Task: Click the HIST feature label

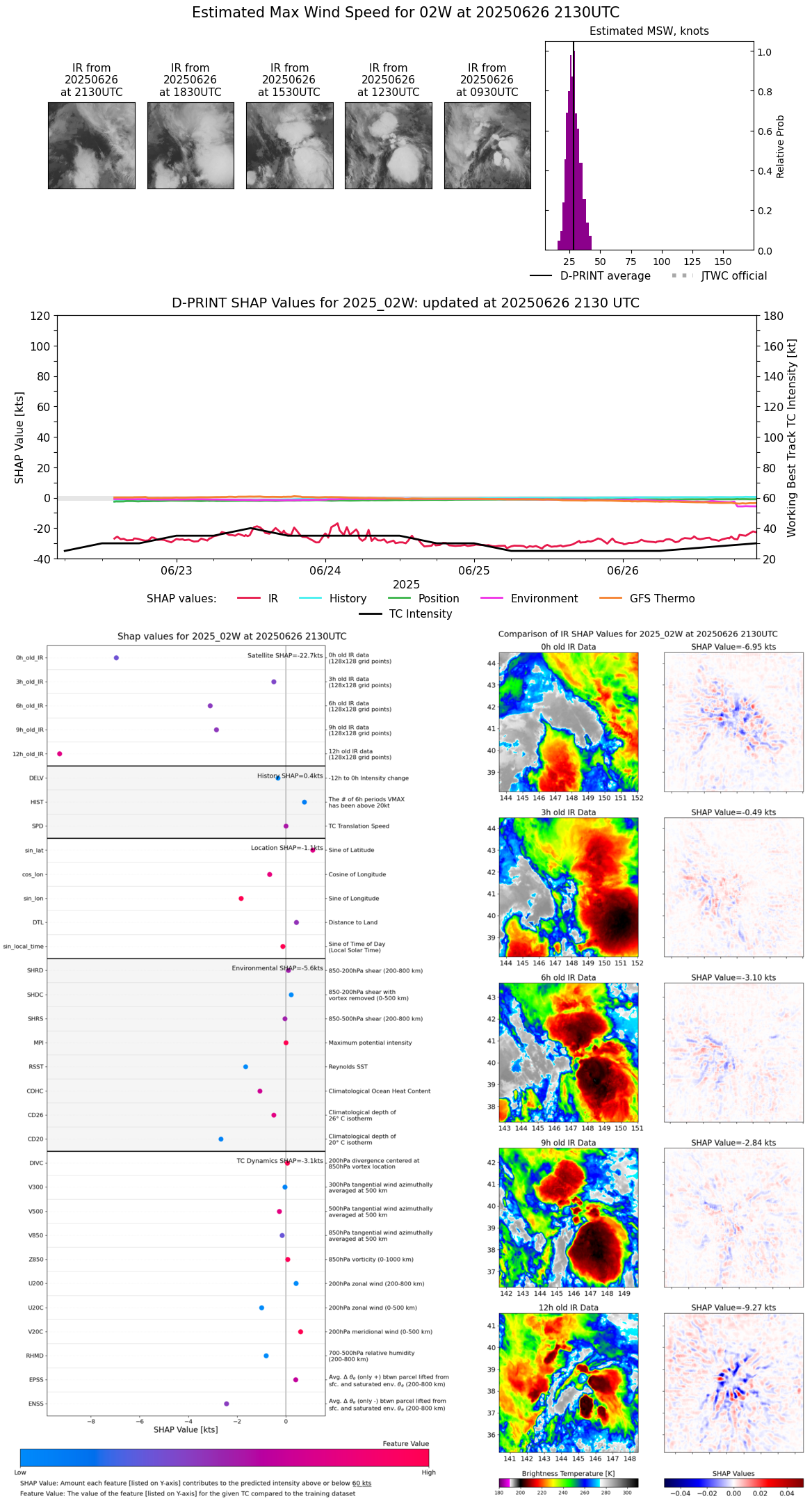Action: 37,803
